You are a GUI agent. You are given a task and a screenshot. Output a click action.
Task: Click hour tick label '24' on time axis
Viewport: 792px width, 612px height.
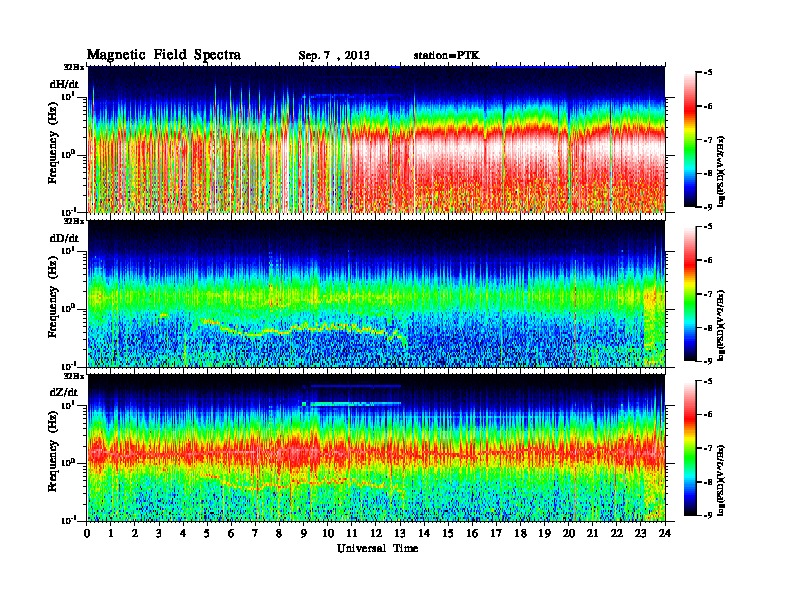(x=665, y=533)
